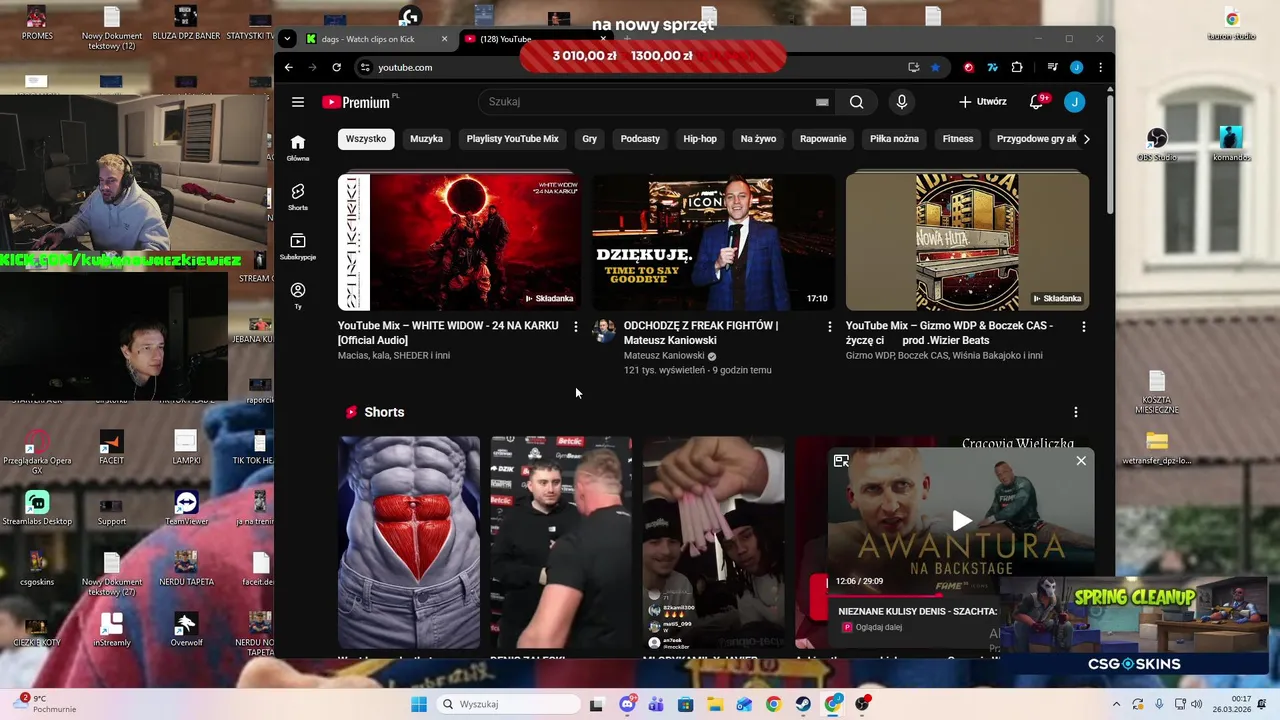Open Discord from the taskbar

627,704
